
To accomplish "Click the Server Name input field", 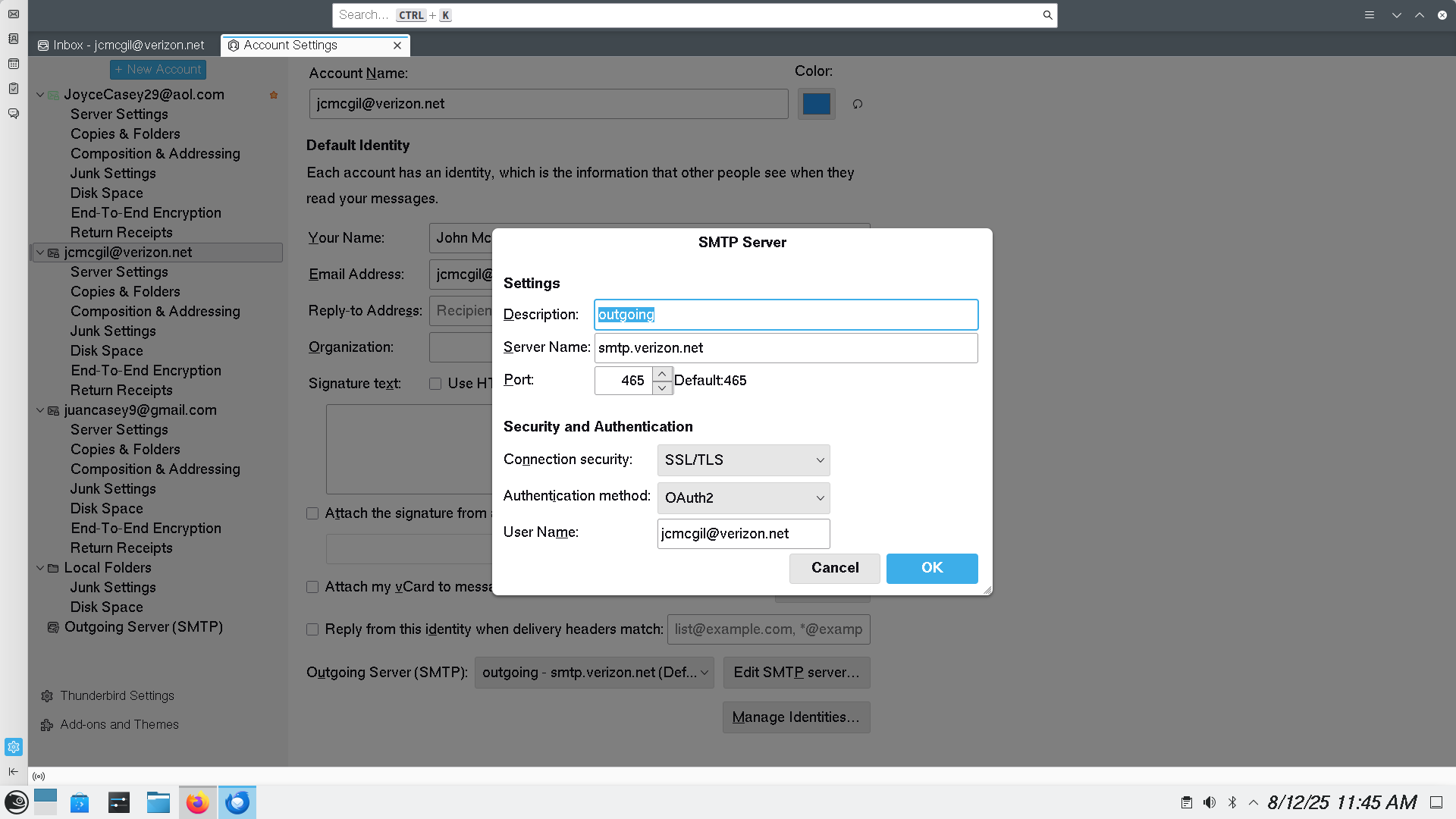I will tap(786, 348).
